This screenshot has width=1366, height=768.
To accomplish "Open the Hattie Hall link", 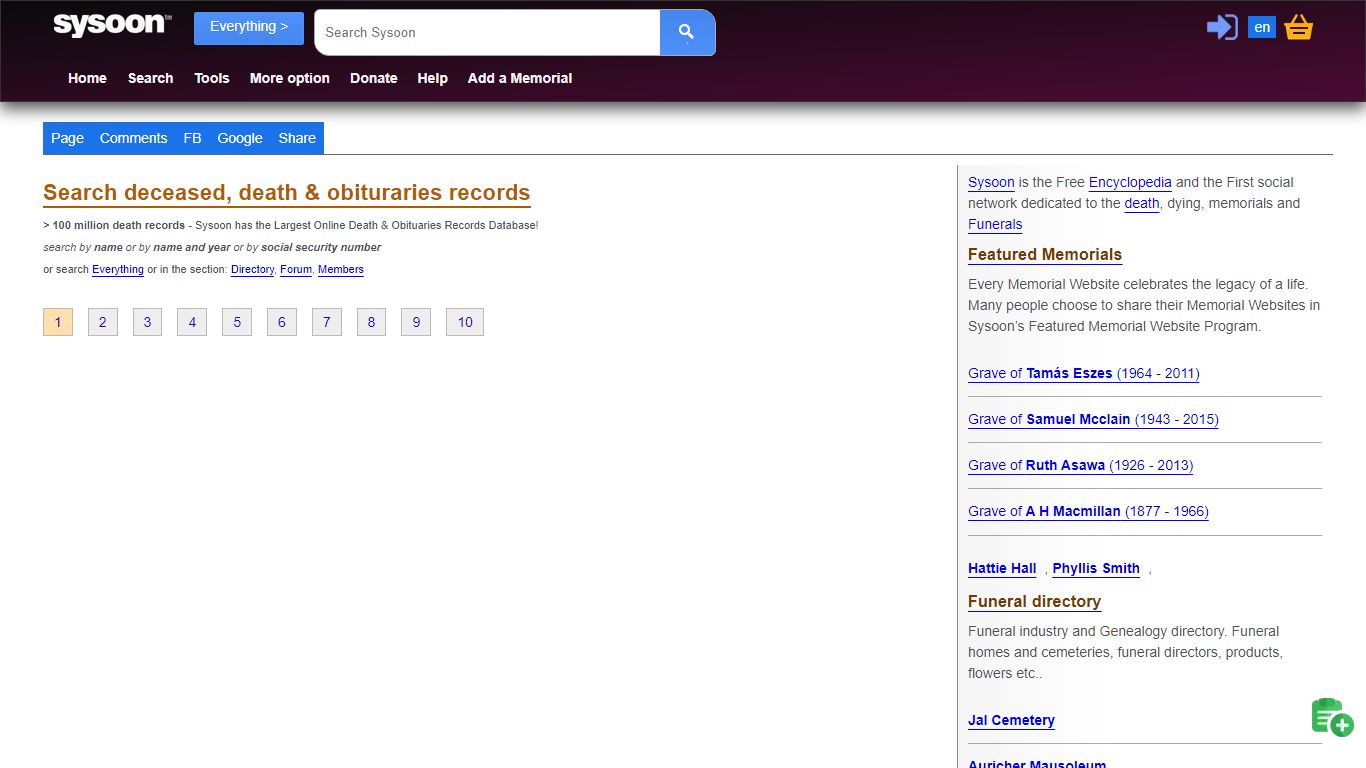I will 1002,568.
